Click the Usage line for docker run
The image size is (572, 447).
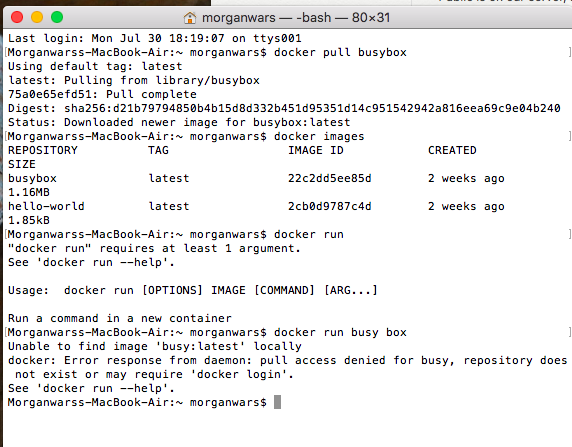point(193,290)
